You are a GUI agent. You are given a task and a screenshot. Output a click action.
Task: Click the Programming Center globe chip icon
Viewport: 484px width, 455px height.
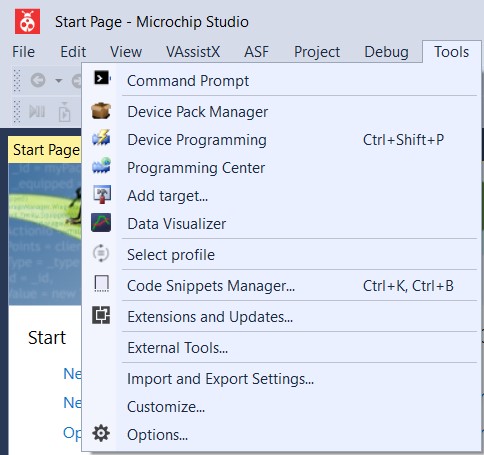point(101,166)
